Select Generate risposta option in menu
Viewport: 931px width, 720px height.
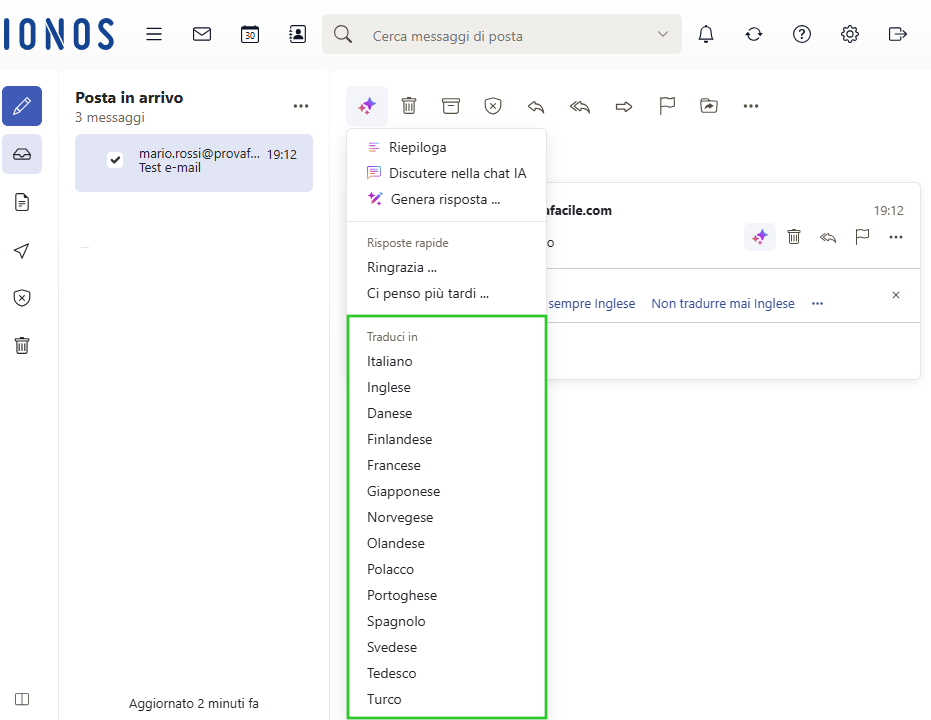[445, 199]
